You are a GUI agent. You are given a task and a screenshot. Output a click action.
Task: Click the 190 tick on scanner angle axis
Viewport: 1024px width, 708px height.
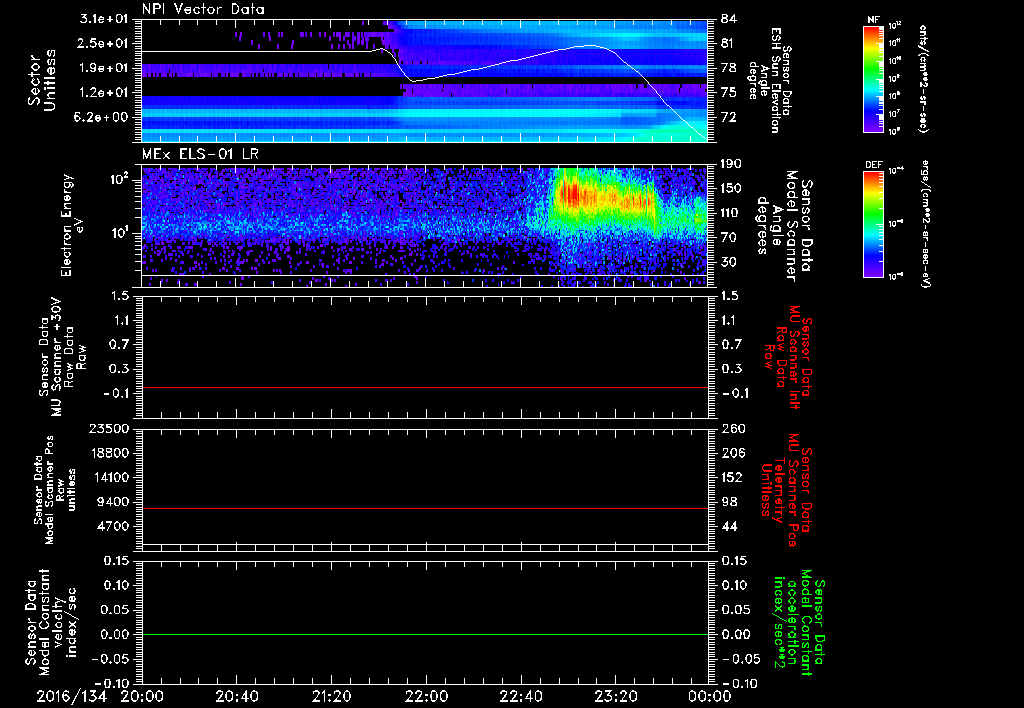click(x=730, y=164)
